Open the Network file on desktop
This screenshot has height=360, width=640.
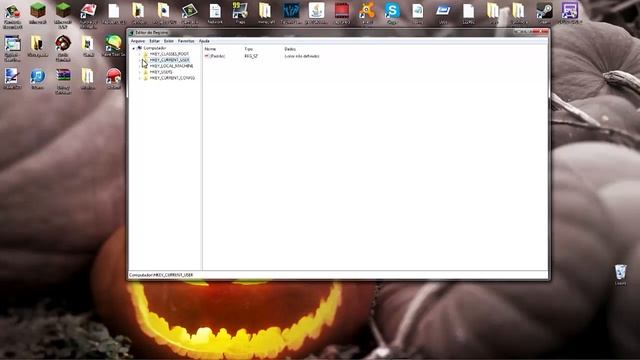click(215, 11)
